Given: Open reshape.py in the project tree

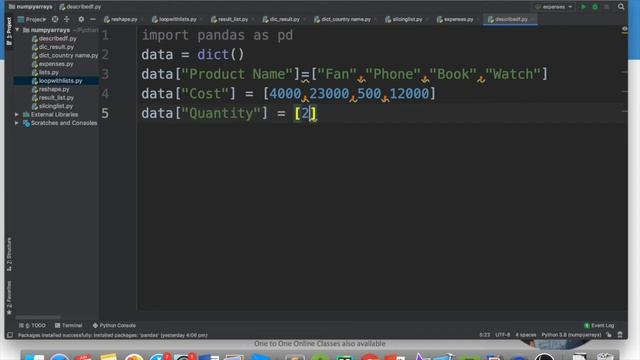Looking at the screenshot, I should pyautogui.click(x=51, y=89).
